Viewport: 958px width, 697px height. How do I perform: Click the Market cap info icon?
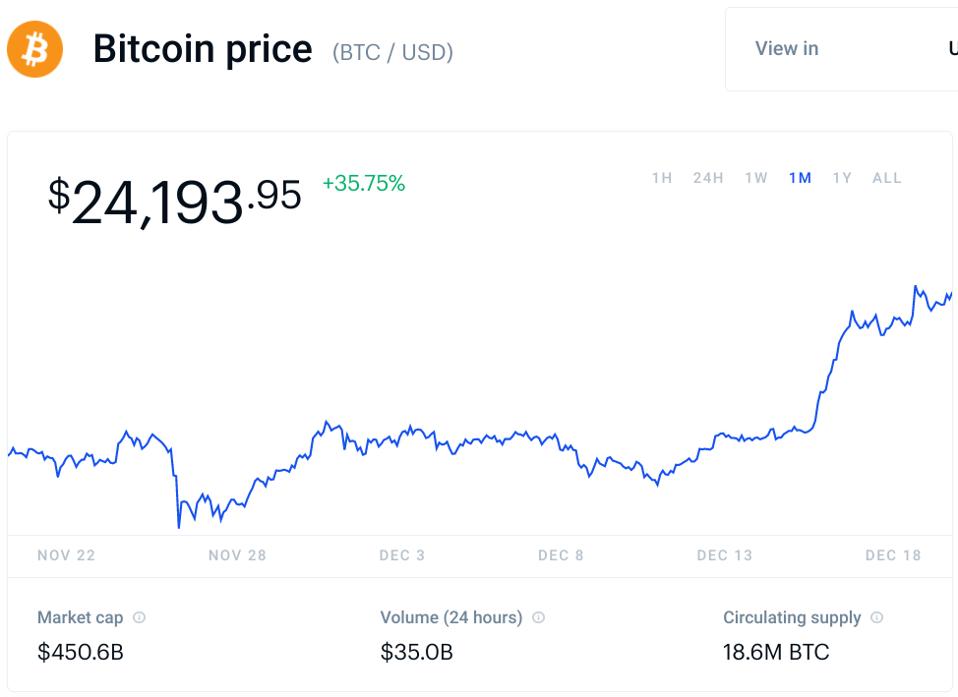coord(139,618)
